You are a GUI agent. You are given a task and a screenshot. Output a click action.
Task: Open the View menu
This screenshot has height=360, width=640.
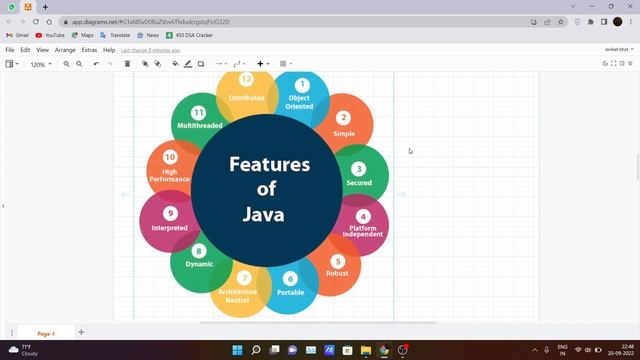tap(42, 50)
